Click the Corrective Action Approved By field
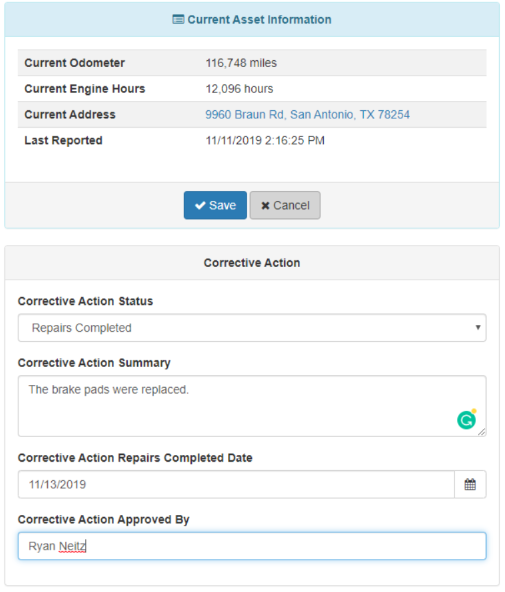 pos(252,546)
